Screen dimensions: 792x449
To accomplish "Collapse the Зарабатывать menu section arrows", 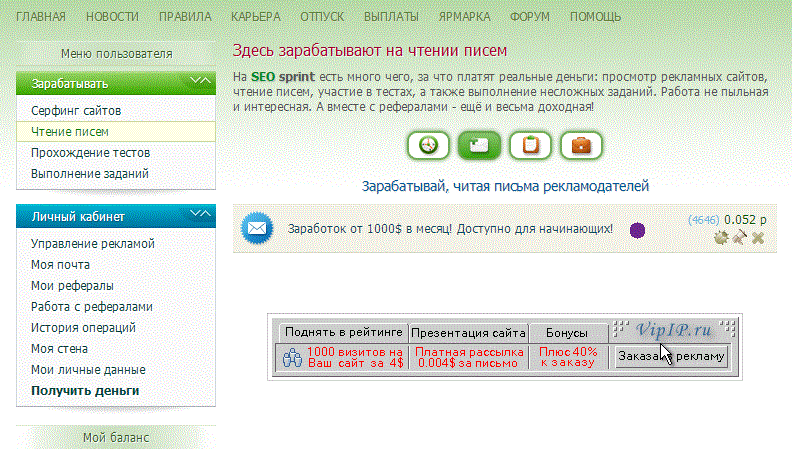I will click(200, 82).
